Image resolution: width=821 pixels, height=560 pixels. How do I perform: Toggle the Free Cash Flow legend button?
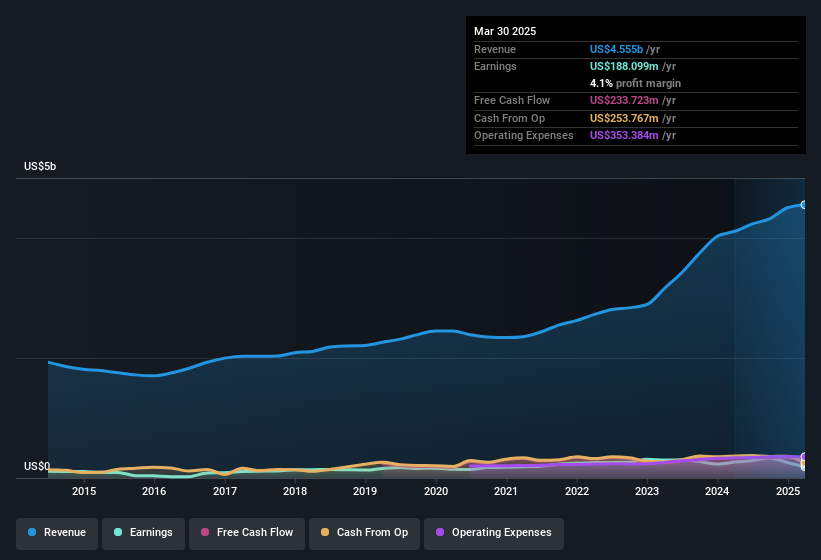[x=247, y=533]
